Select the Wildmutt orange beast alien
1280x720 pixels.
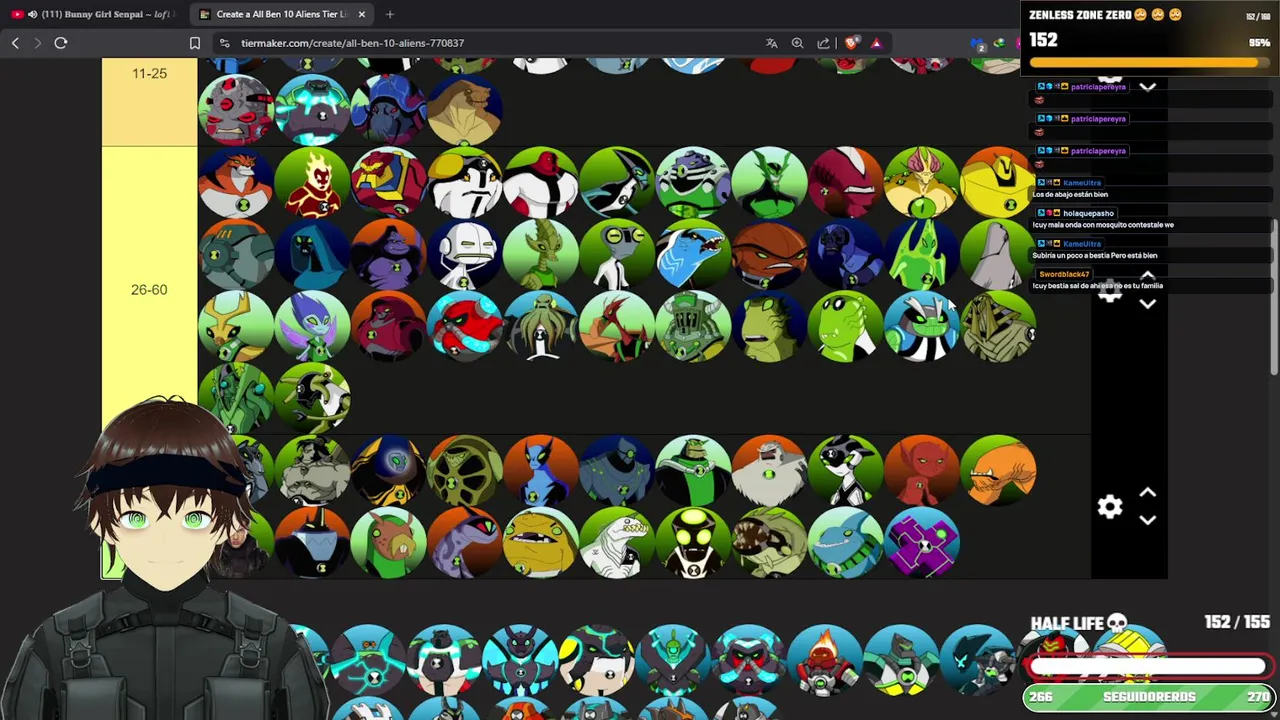click(x=997, y=470)
